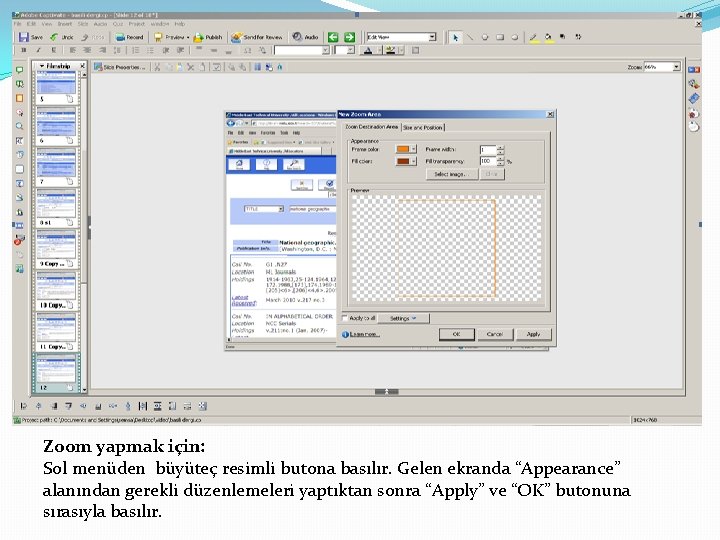Click the orange Frame color swatch
The width and height of the screenshot is (720, 540).
pyautogui.click(x=403, y=149)
